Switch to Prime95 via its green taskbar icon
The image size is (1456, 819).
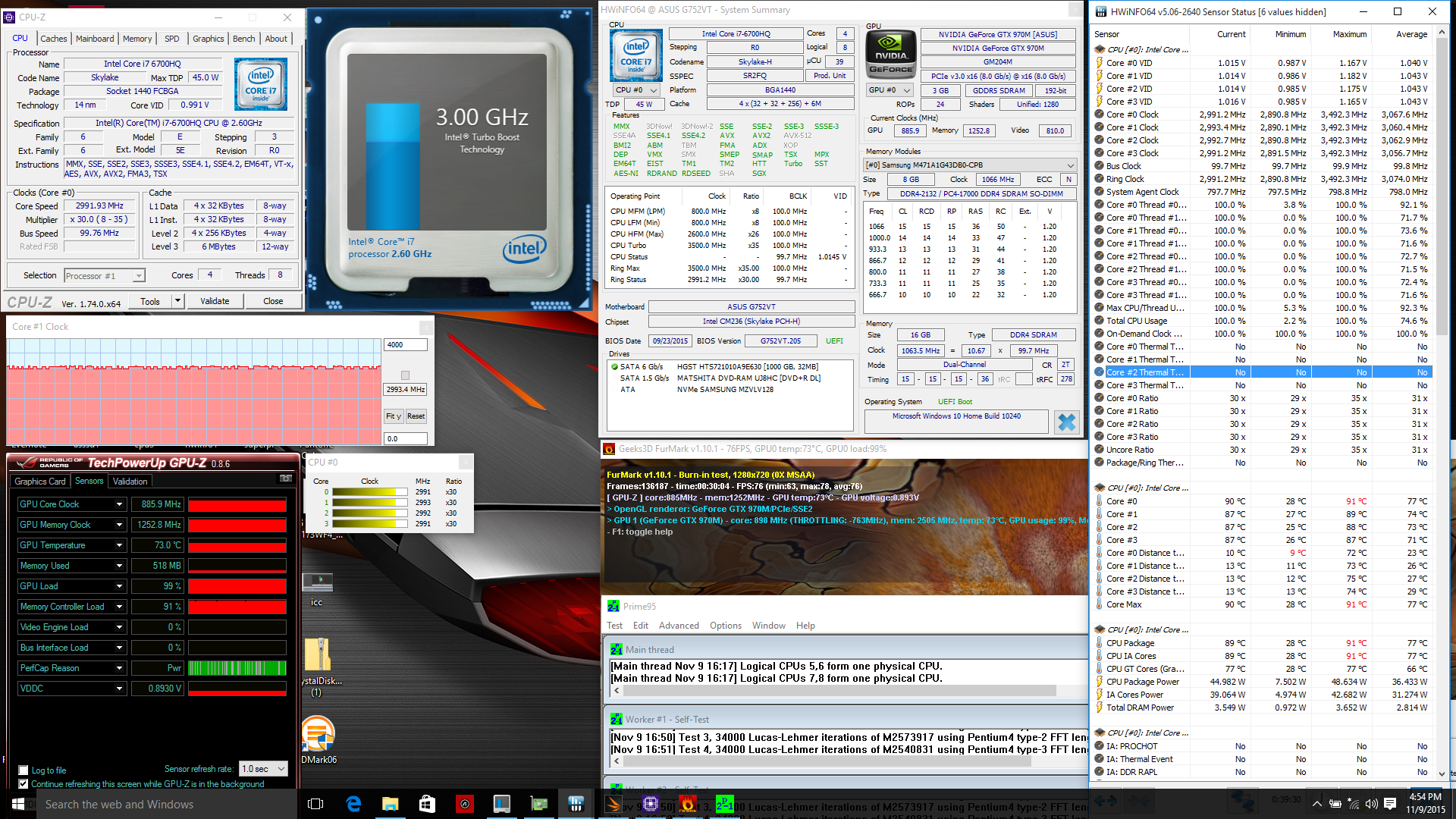click(724, 803)
